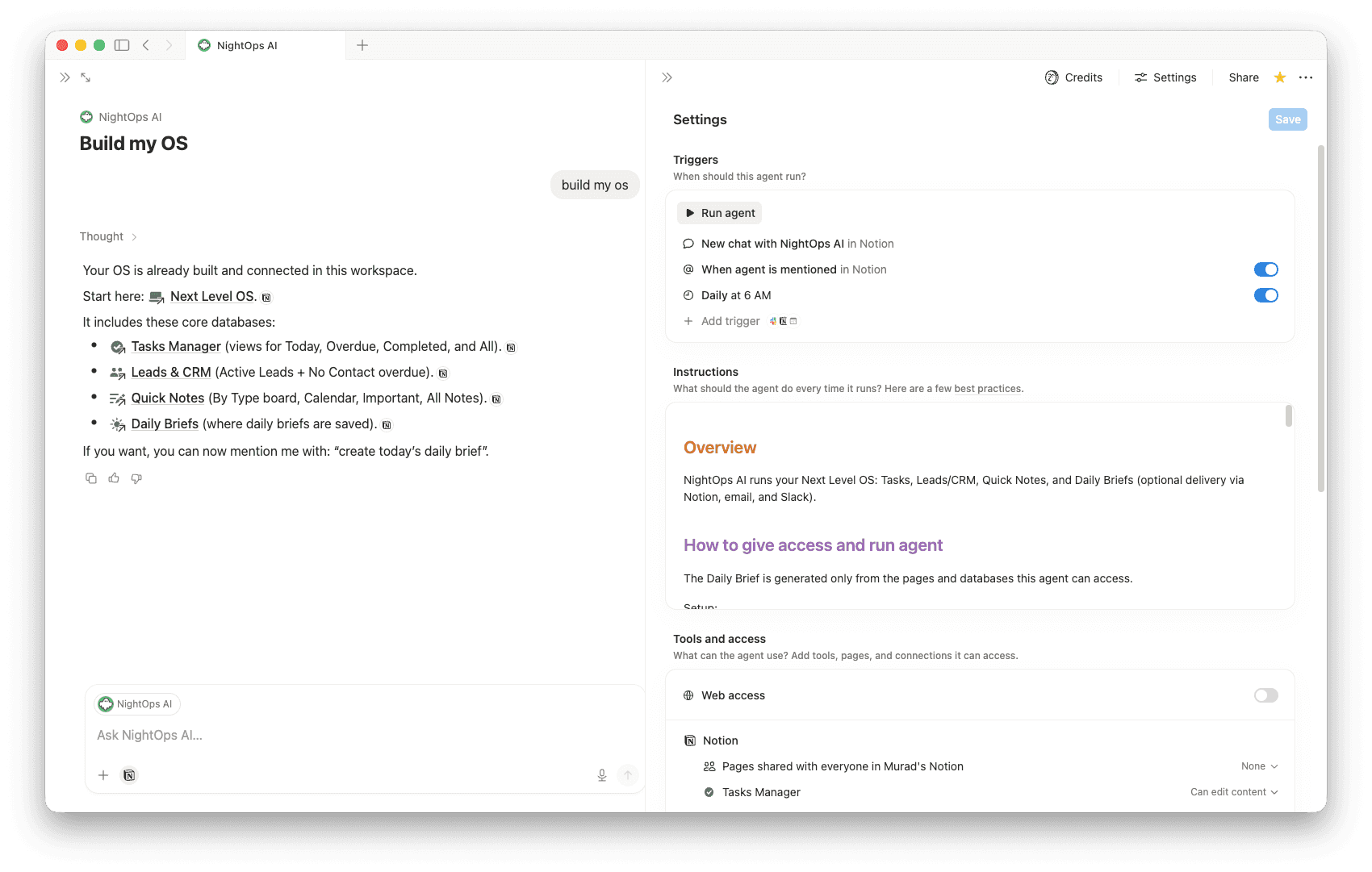
Task: Click the Build my OS page title
Action: coord(134,144)
